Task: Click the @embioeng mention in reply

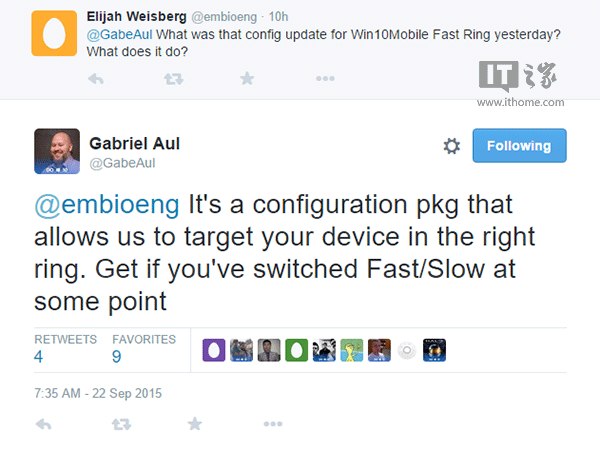Action: [x=109, y=206]
